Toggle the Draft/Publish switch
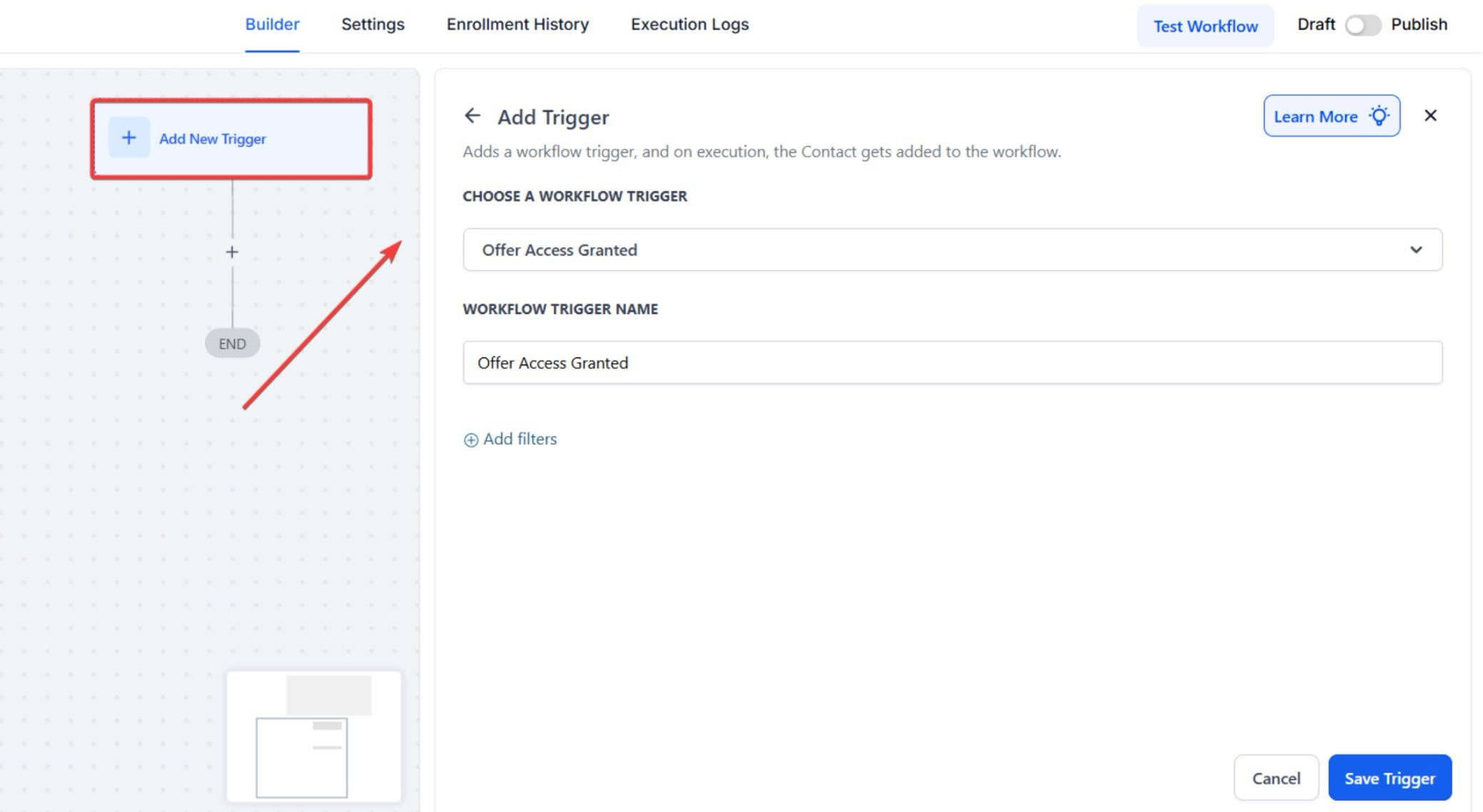The image size is (1483, 812). point(1362,25)
